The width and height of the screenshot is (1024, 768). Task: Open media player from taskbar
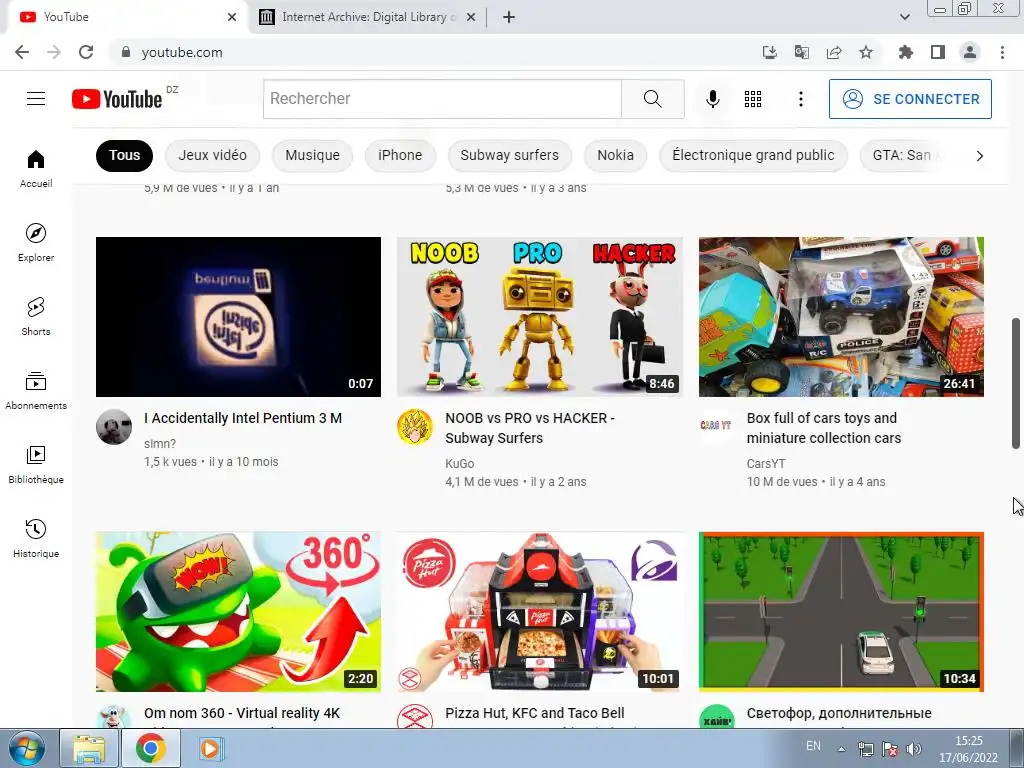click(210, 748)
